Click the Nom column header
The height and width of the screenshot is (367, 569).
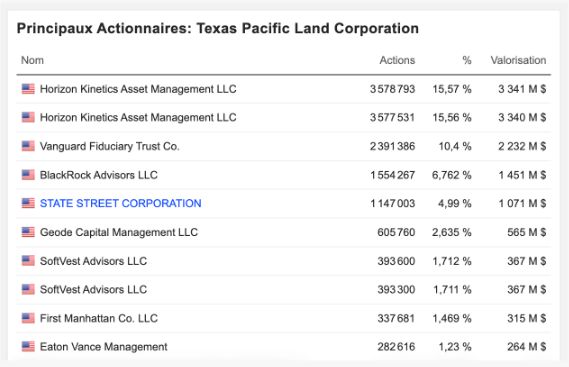tap(32, 60)
